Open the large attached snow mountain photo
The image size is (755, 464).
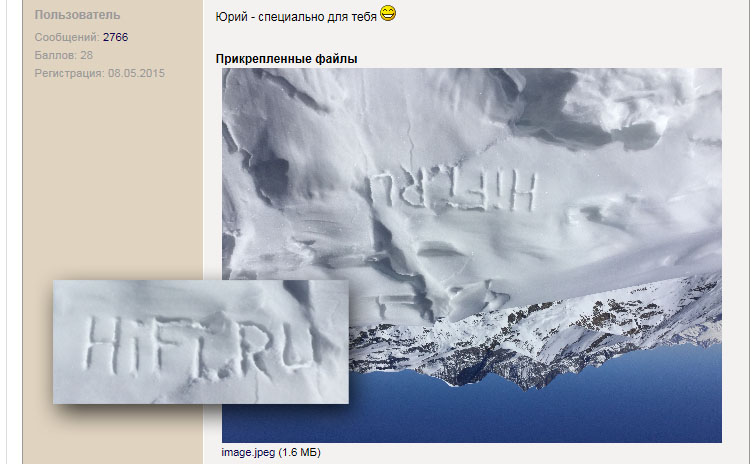point(471,255)
